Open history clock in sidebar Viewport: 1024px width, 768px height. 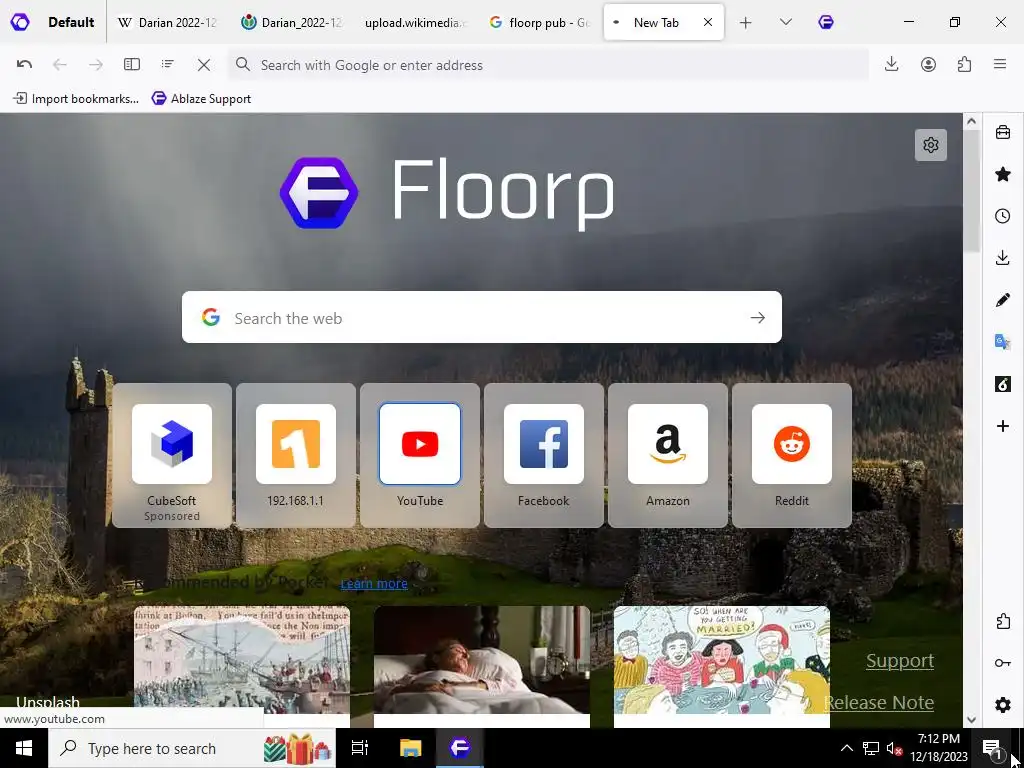tap(1003, 216)
